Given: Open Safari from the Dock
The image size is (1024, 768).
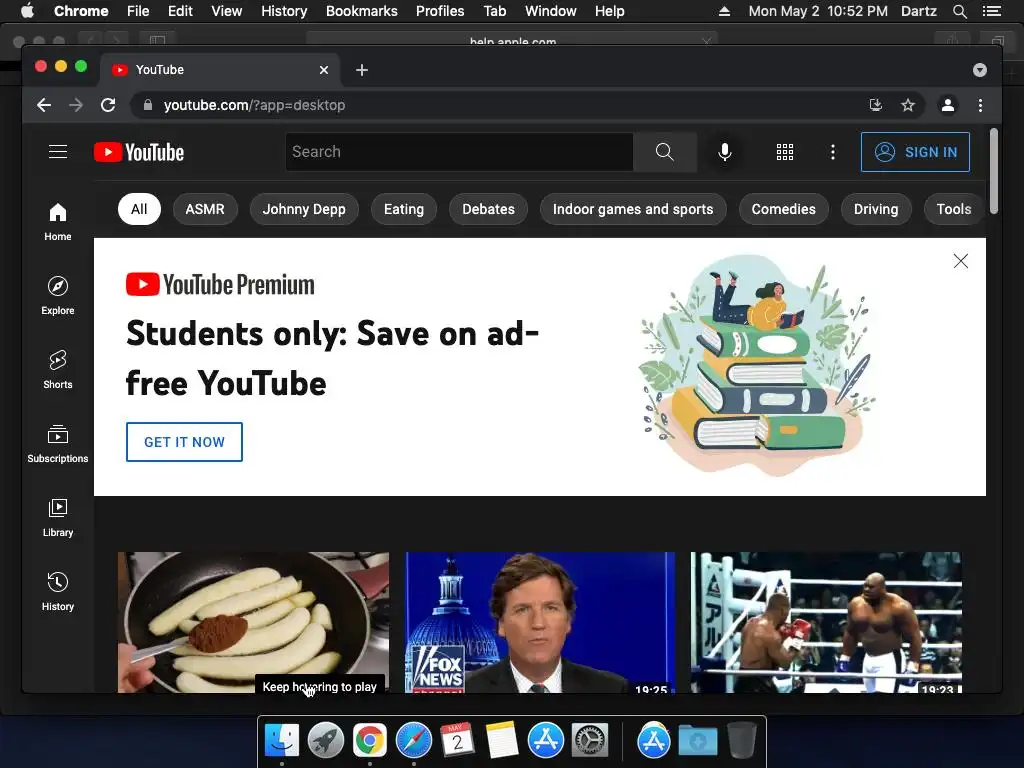Looking at the screenshot, I should point(413,741).
